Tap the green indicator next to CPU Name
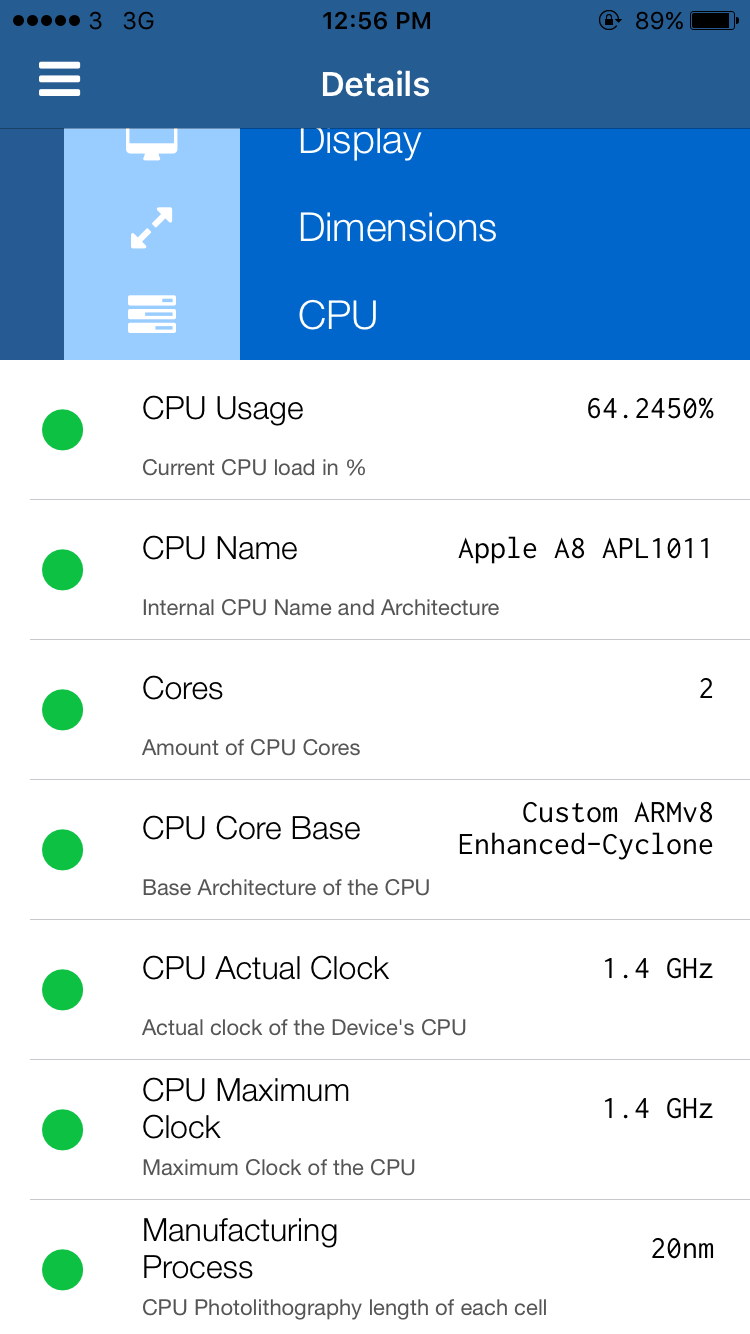 (62, 569)
